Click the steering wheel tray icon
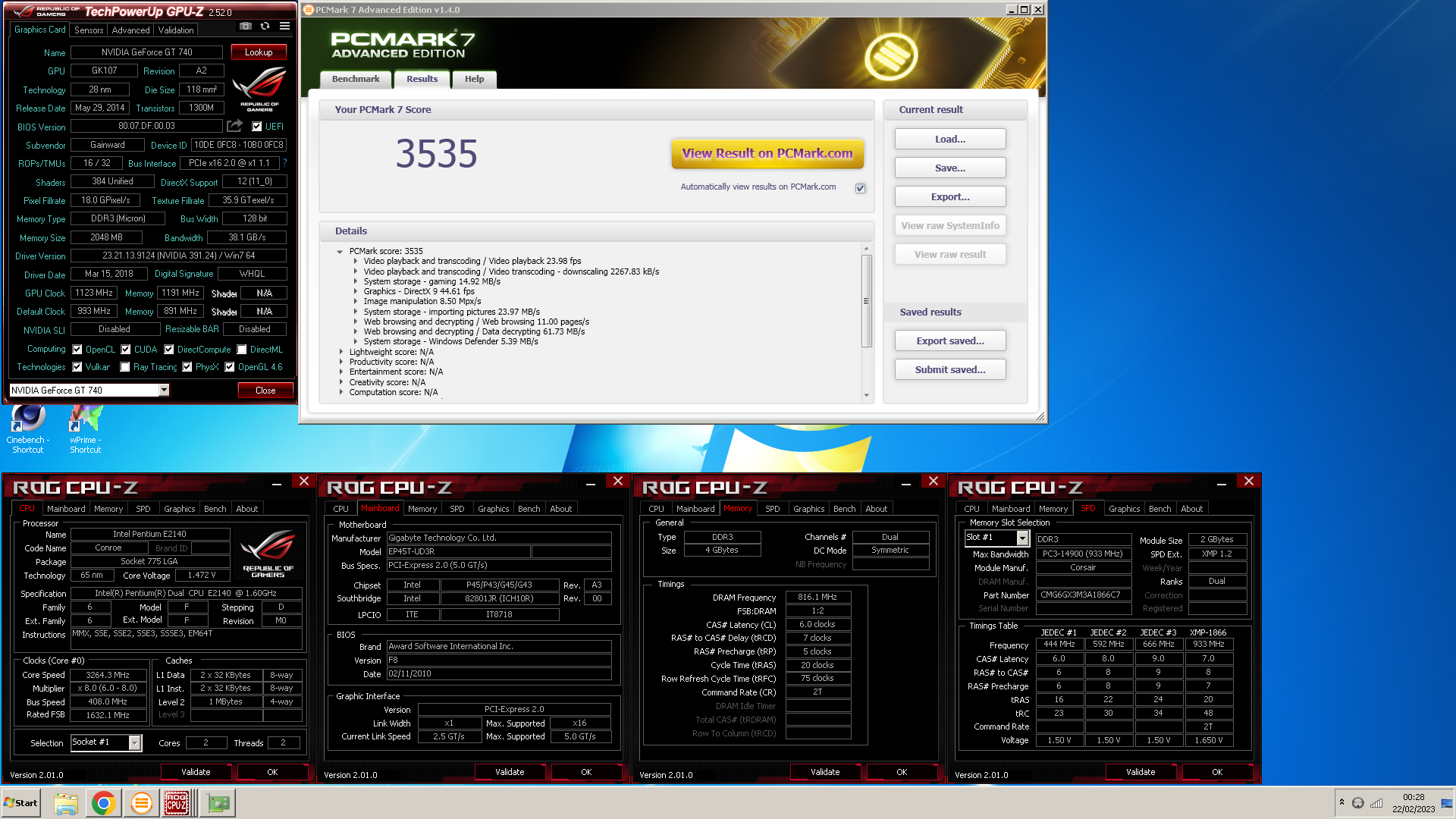 1358,803
